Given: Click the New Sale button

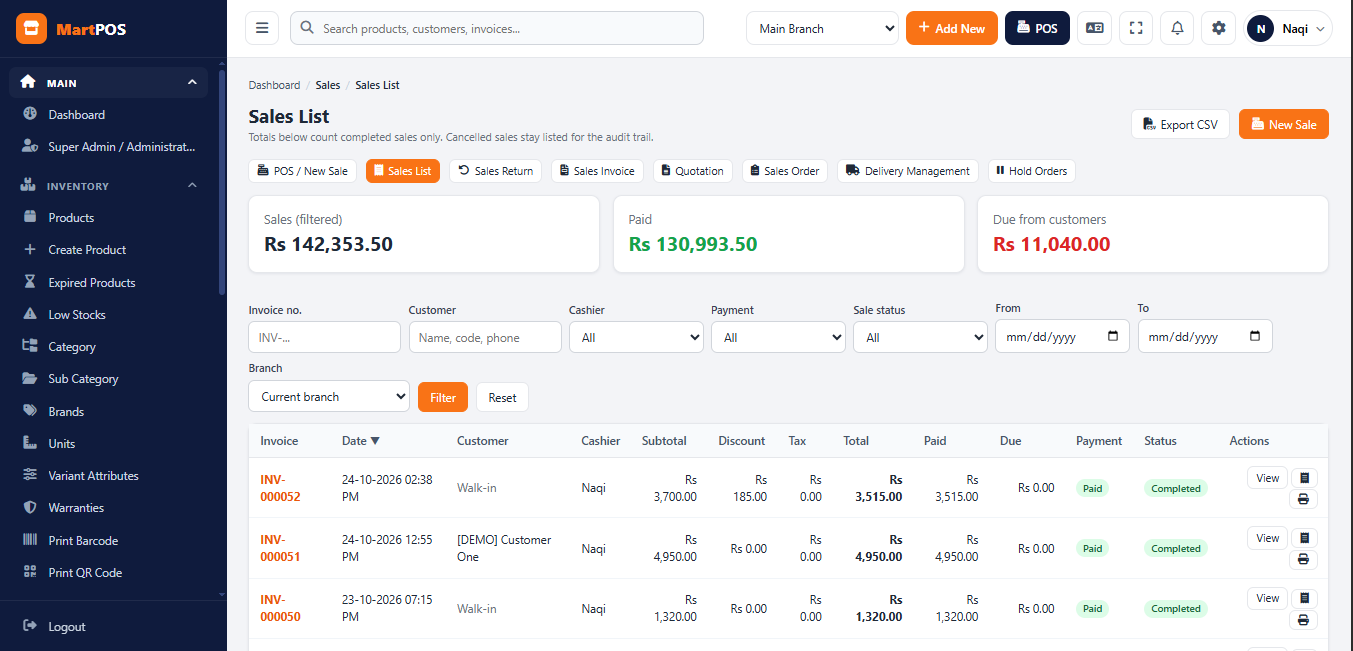Looking at the screenshot, I should pos(1283,124).
